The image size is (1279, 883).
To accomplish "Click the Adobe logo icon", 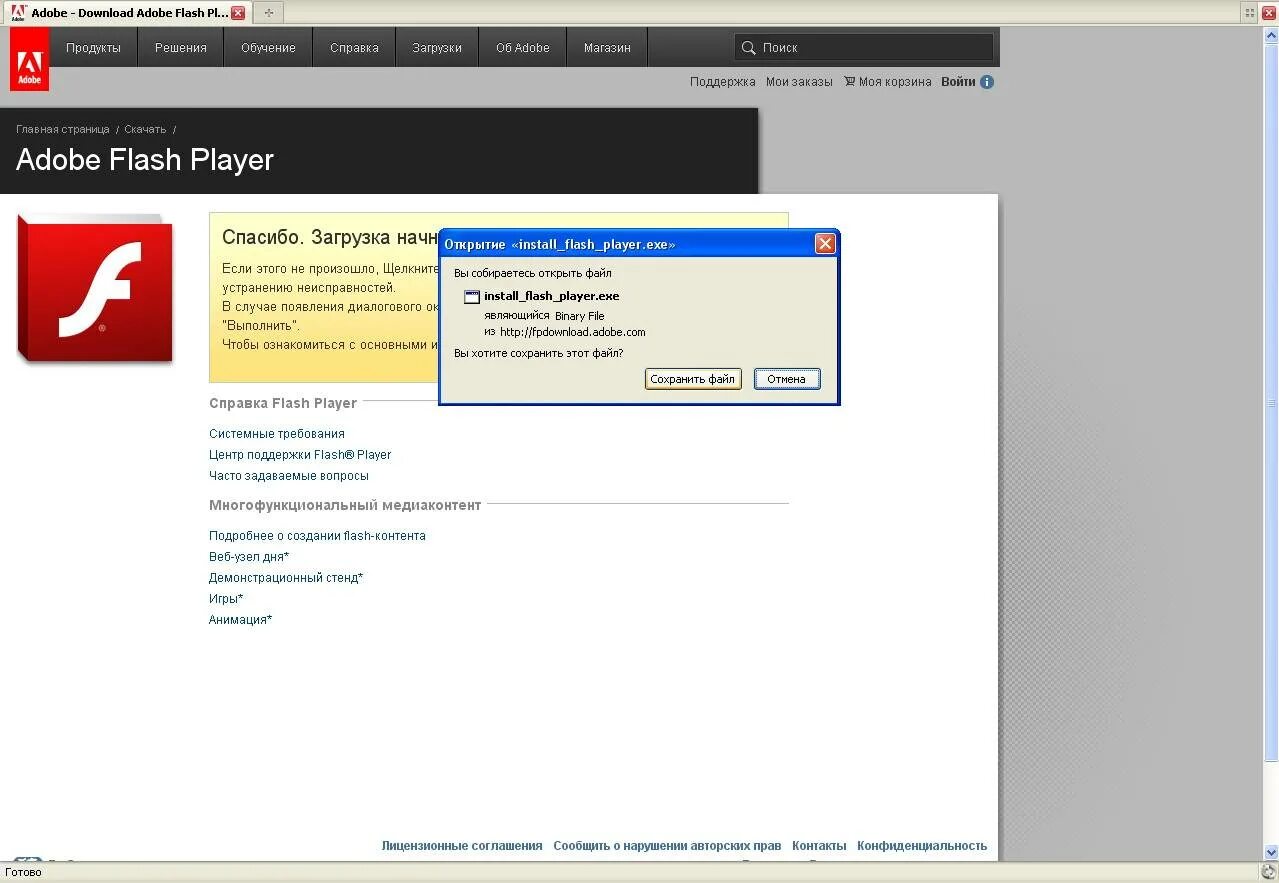I will [30, 59].
